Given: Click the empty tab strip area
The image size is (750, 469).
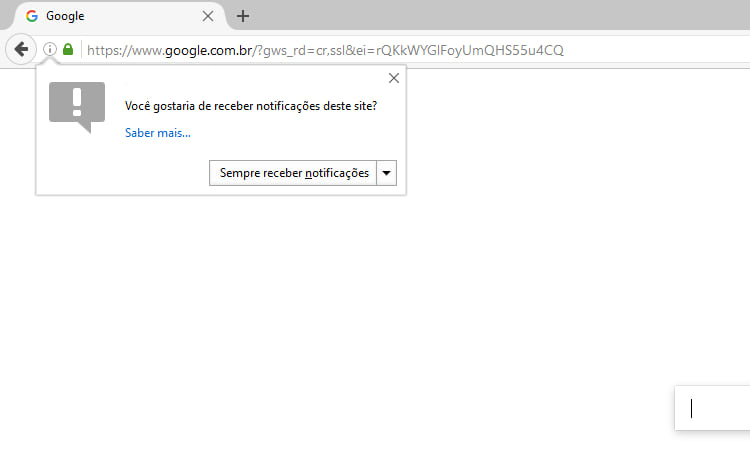Looking at the screenshot, I should click(500, 16).
